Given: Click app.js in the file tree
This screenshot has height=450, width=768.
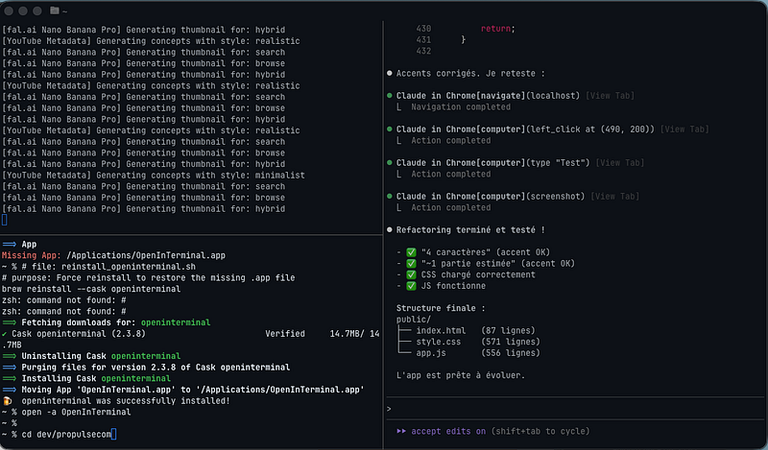Looking at the screenshot, I should 431,353.
